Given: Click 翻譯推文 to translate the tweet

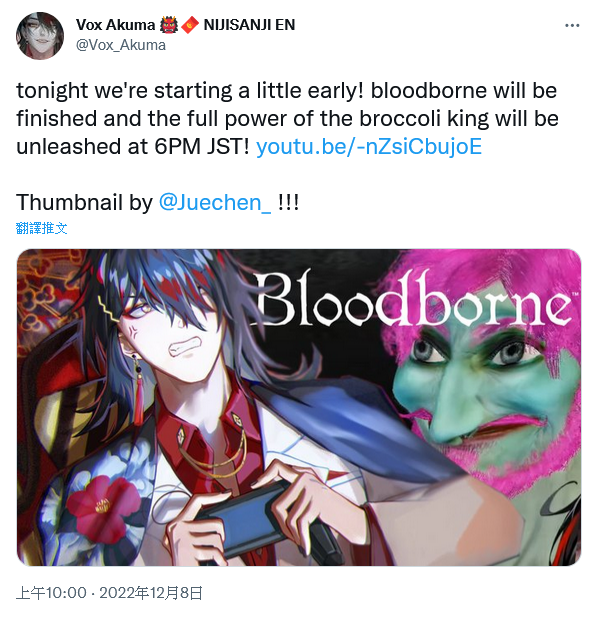Looking at the screenshot, I should pos(42,228).
